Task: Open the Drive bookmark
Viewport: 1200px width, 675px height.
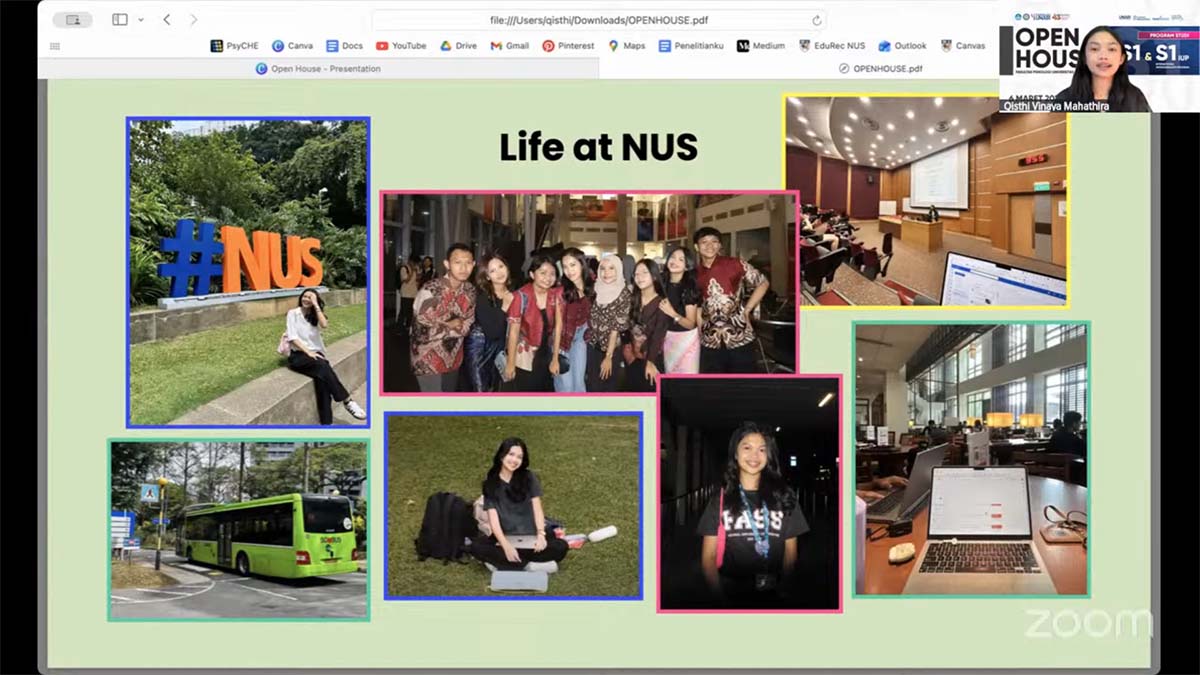Action: (458, 46)
